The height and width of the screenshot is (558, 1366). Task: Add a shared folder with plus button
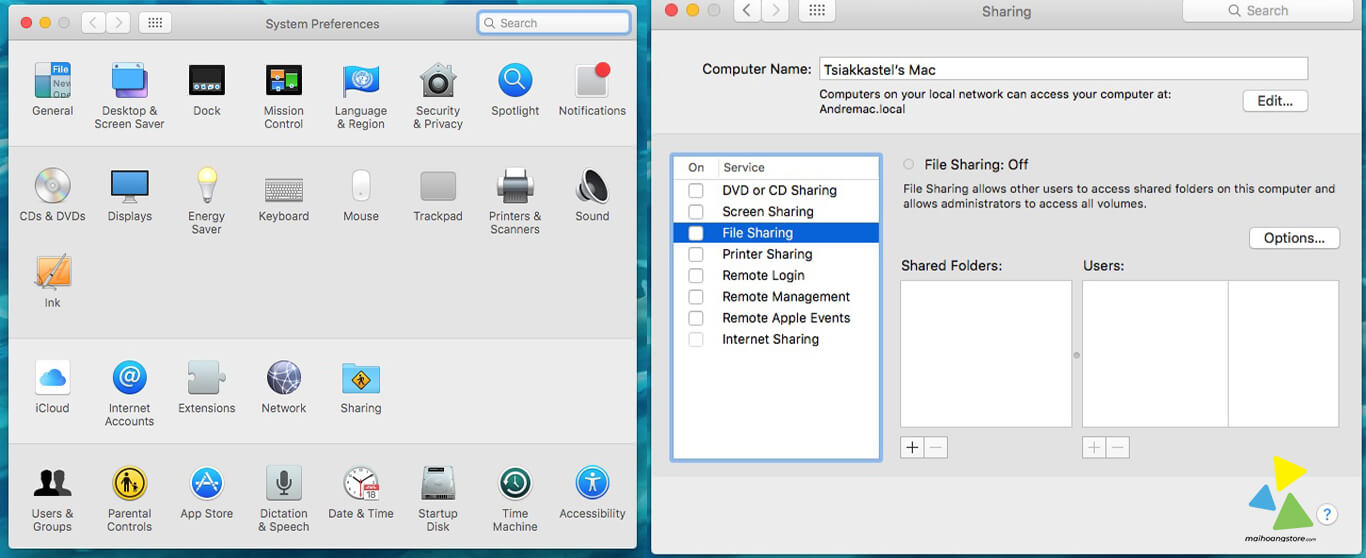point(912,448)
